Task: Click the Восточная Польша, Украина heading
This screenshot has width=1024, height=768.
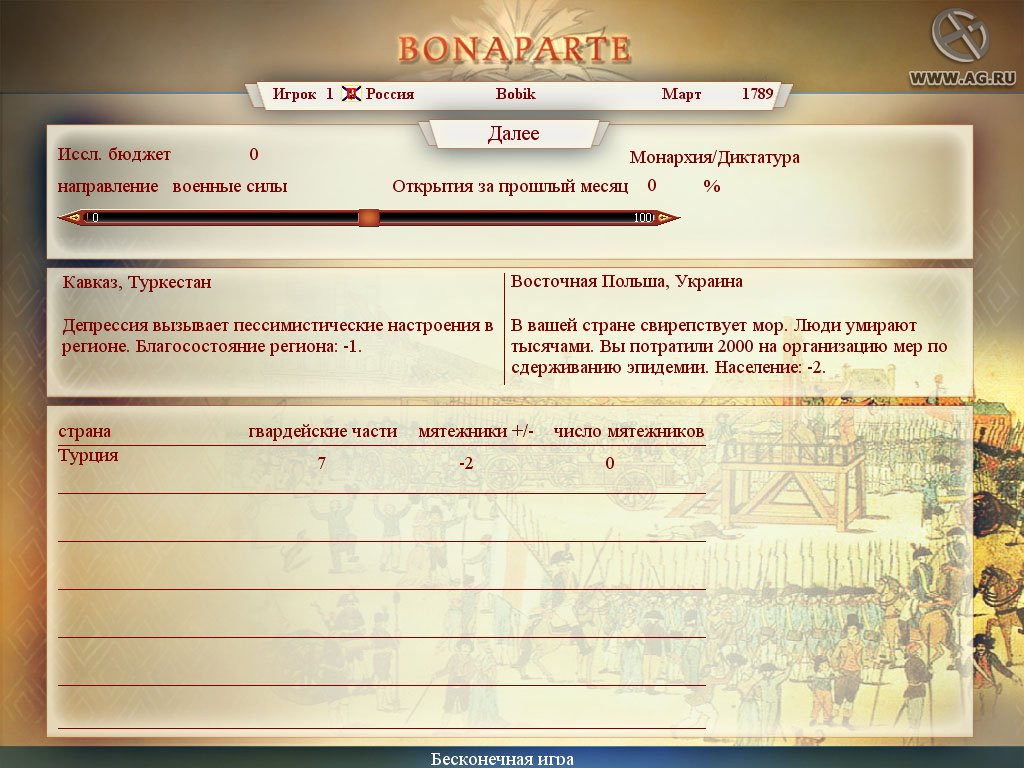Action: click(626, 281)
